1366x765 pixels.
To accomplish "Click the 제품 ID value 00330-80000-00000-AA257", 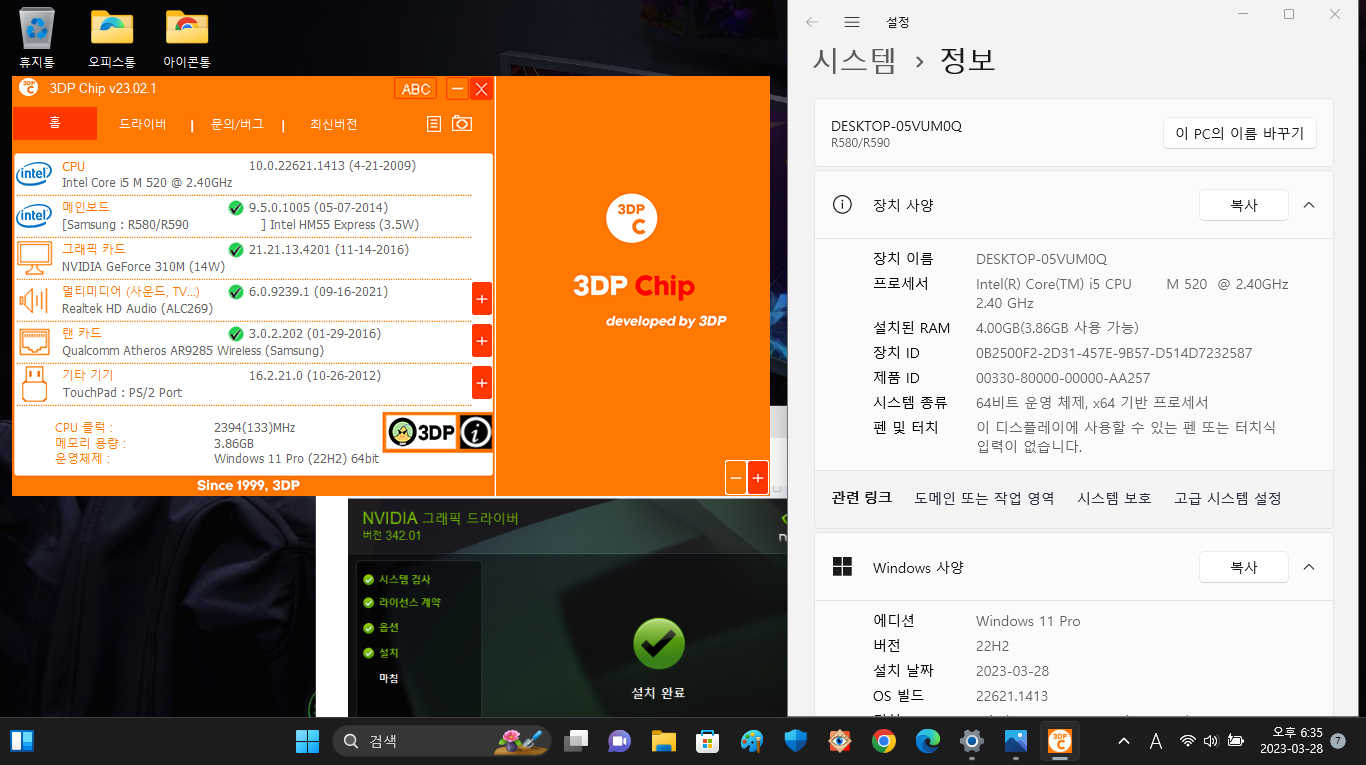I will (1063, 378).
